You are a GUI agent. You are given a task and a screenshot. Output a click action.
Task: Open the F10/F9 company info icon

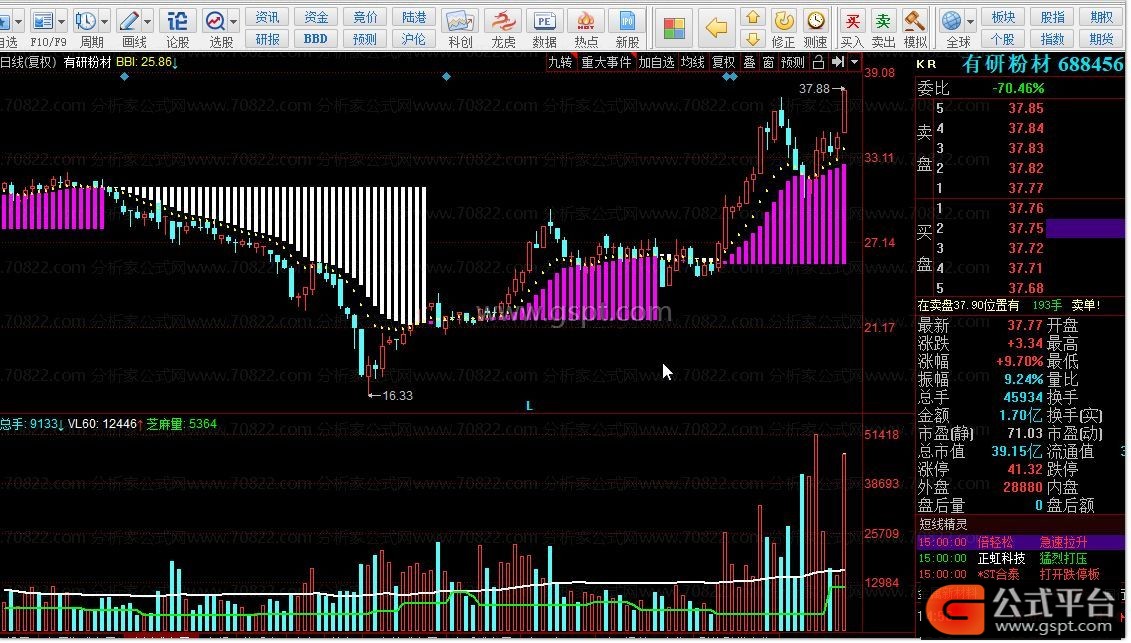coord(43,21)
